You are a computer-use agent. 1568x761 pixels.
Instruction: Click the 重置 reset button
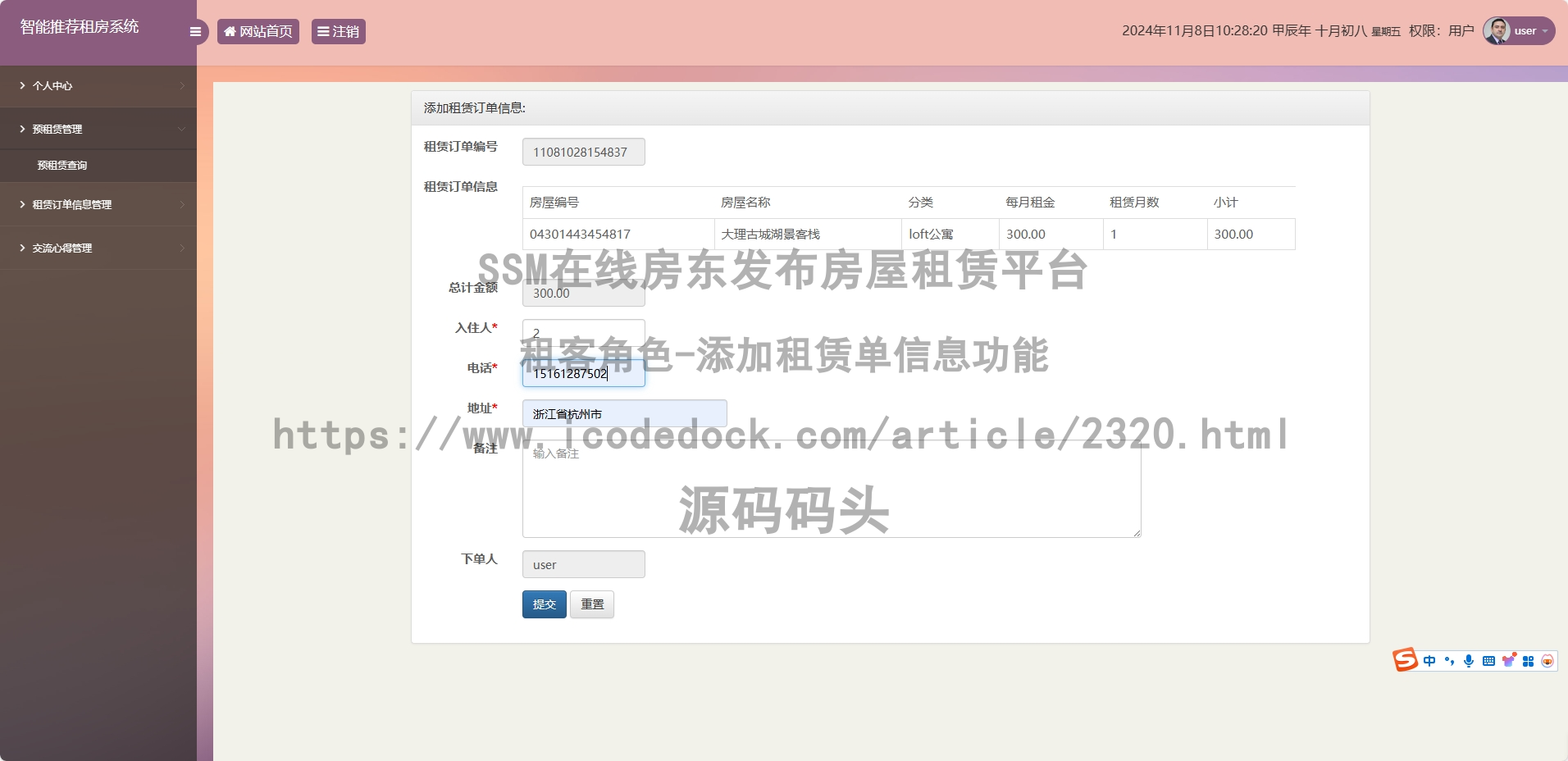(x=592, y=604)
